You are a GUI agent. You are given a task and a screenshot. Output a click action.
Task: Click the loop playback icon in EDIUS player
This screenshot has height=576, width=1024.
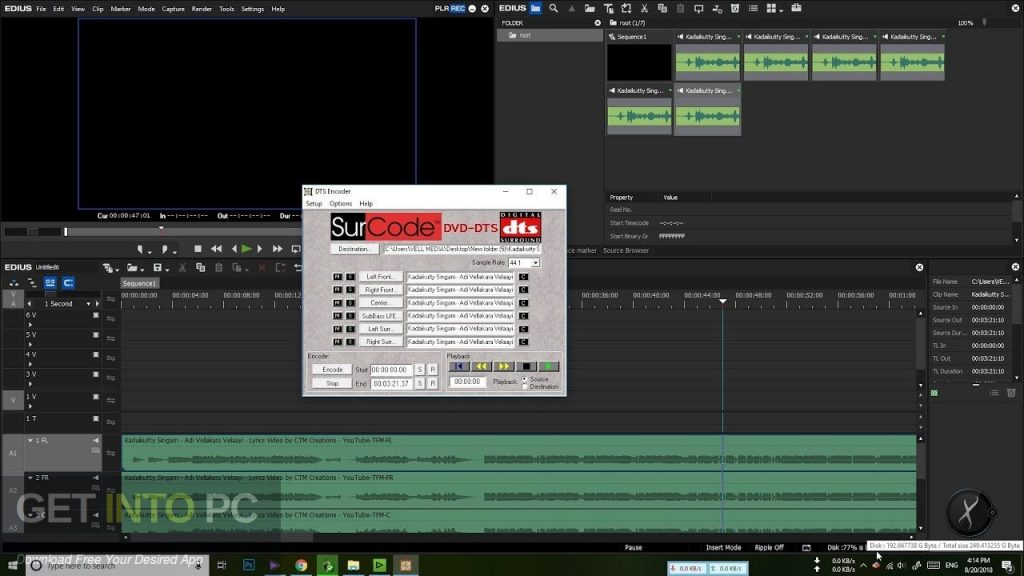(296, 249)
